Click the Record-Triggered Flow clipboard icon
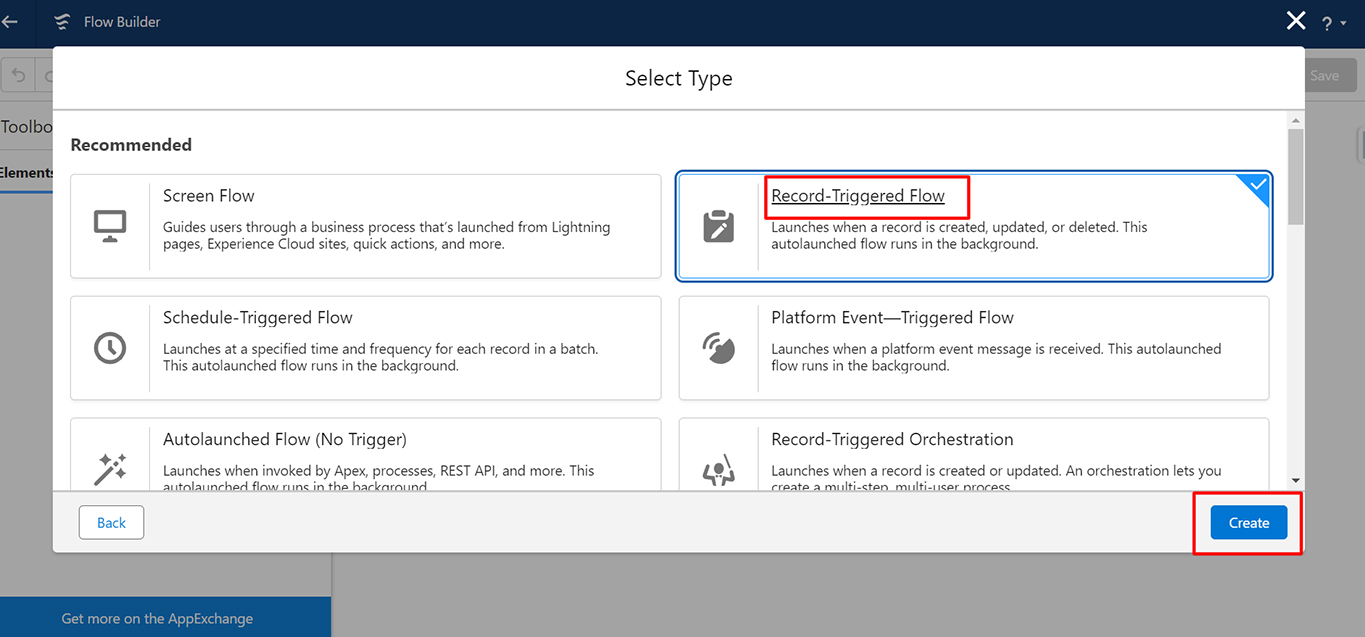This screenshot has height=637, width=1365. [718, 226]
